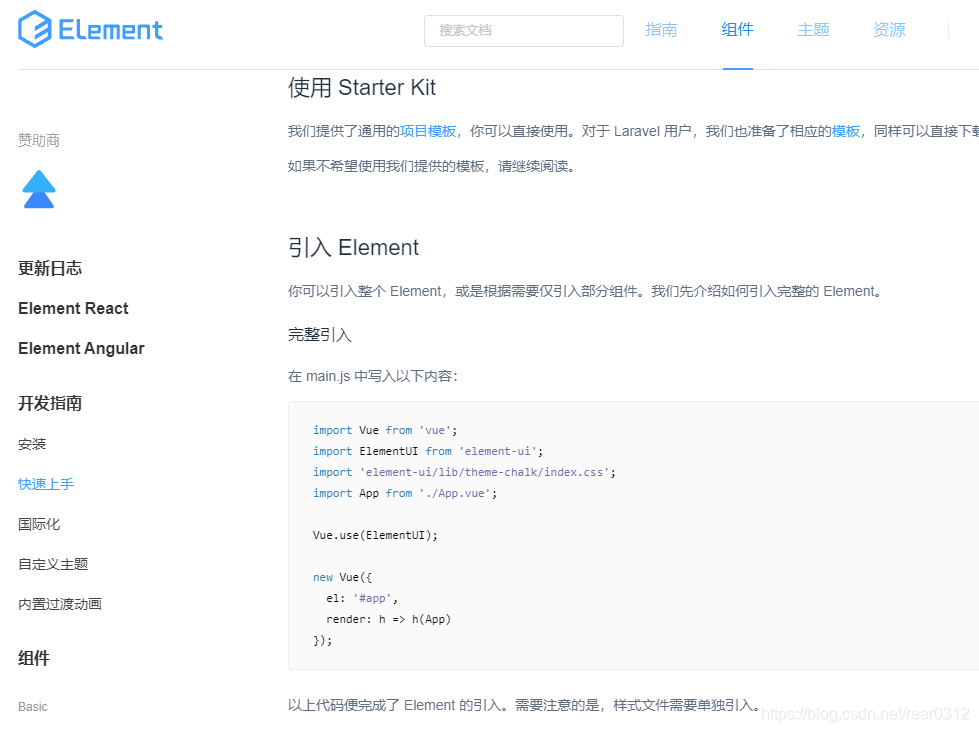979x732 pixels.
Task: Click the Vue.use(ElementUI) code line
Action: coord(375,535)
